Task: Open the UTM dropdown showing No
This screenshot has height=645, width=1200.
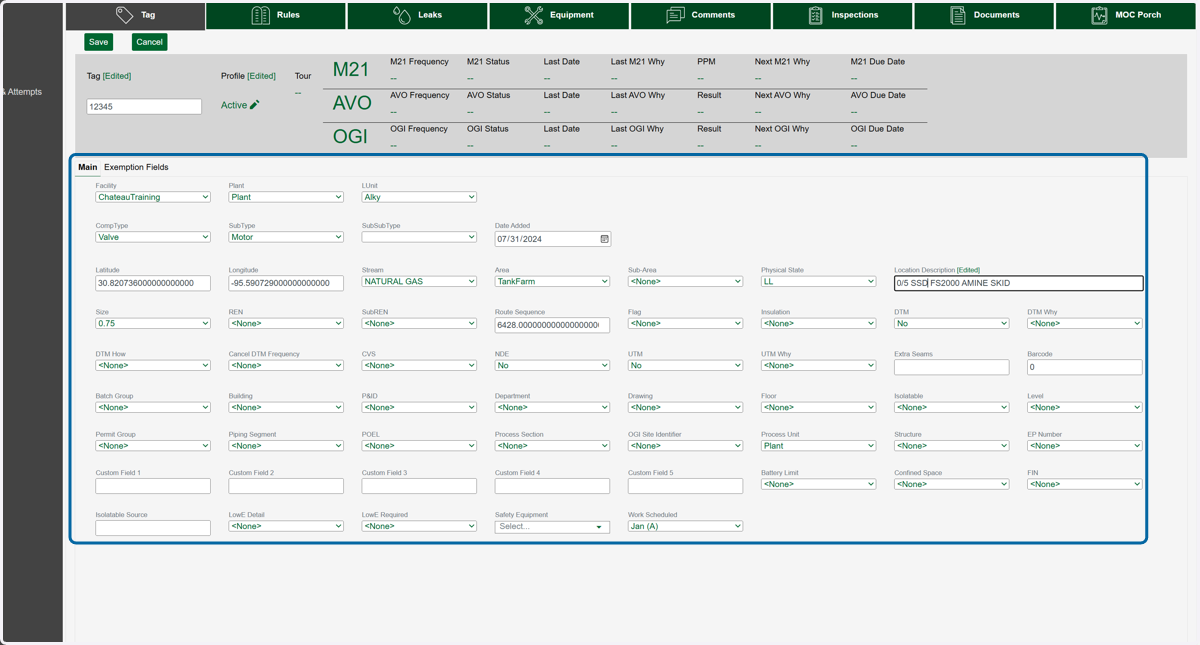Action: tap(685, 365)
